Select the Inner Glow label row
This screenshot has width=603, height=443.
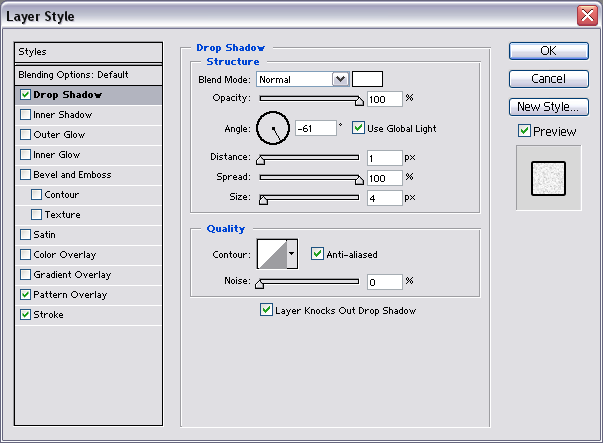click(x=88, y=155)
